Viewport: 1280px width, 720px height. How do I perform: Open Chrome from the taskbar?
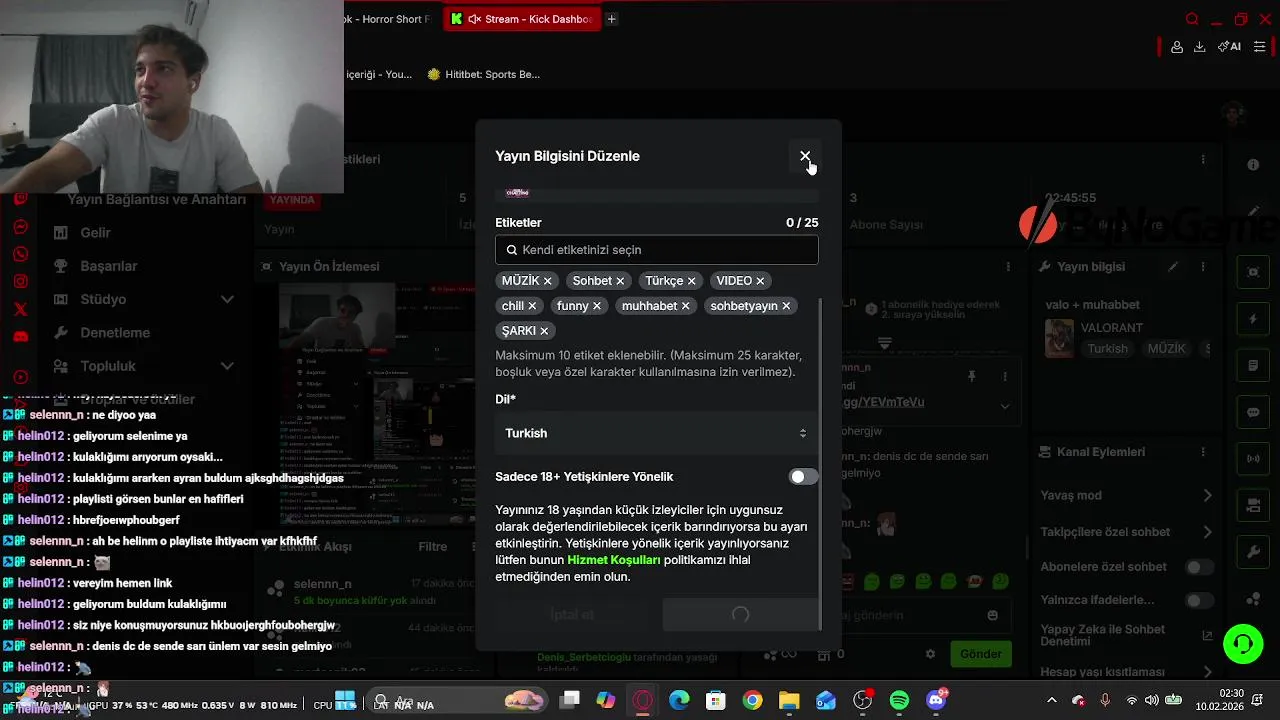click(x=752, y=701)
